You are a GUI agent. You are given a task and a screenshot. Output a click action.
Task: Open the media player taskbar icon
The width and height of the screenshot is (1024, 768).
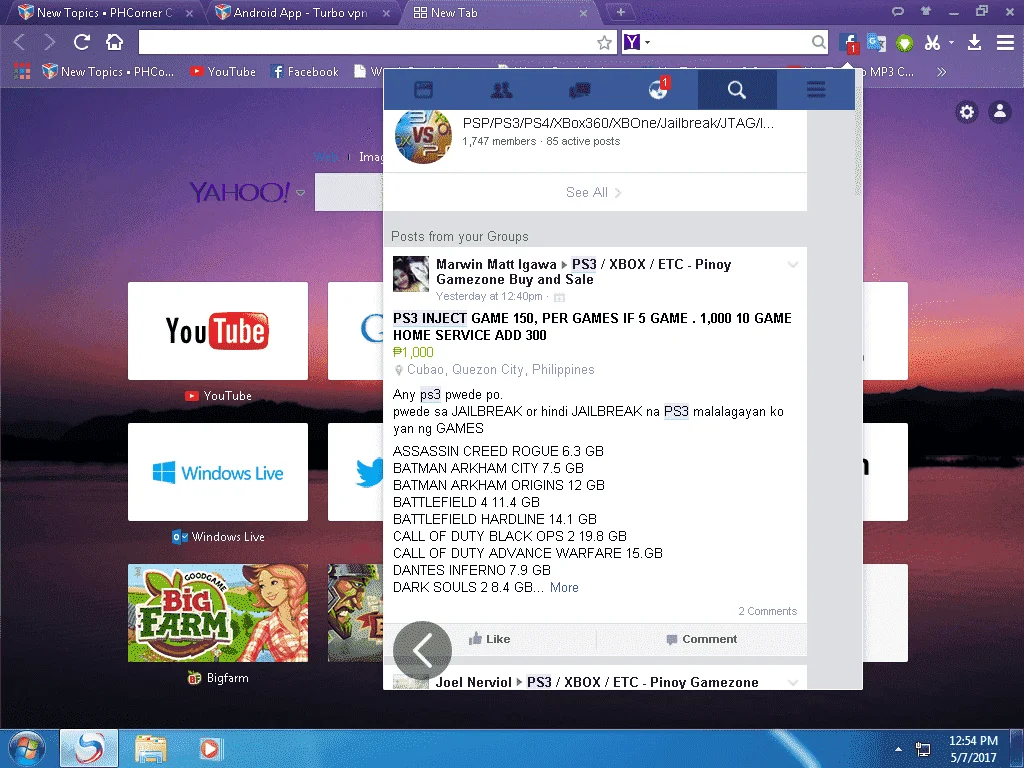click(x=210, y=748)
